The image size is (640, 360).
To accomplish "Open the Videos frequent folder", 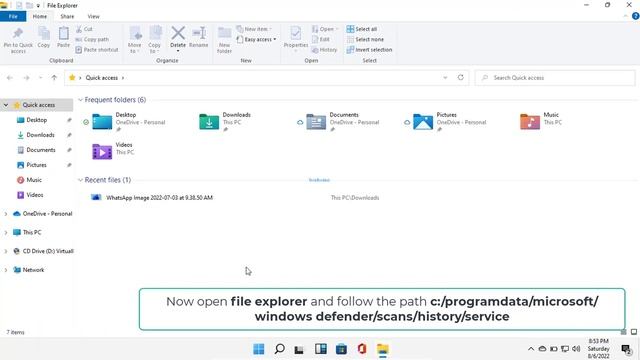I will pyautogui.click(x=113, y=151).
